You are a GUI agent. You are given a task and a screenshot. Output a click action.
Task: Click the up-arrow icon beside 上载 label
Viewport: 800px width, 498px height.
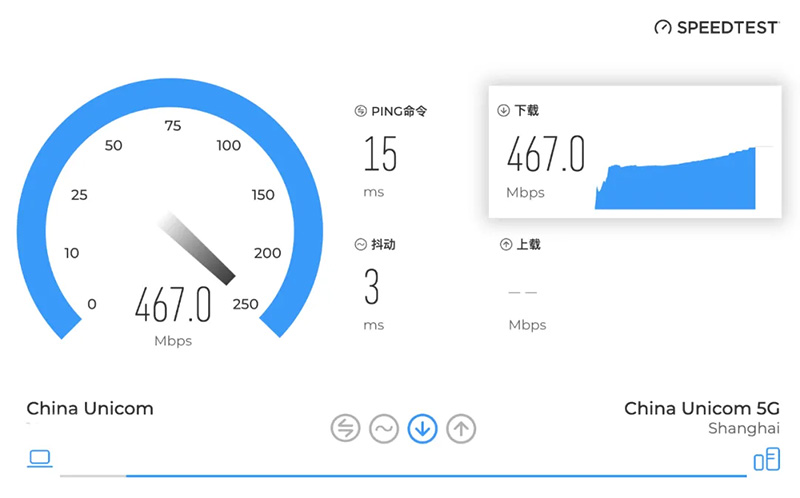point(505,244)
